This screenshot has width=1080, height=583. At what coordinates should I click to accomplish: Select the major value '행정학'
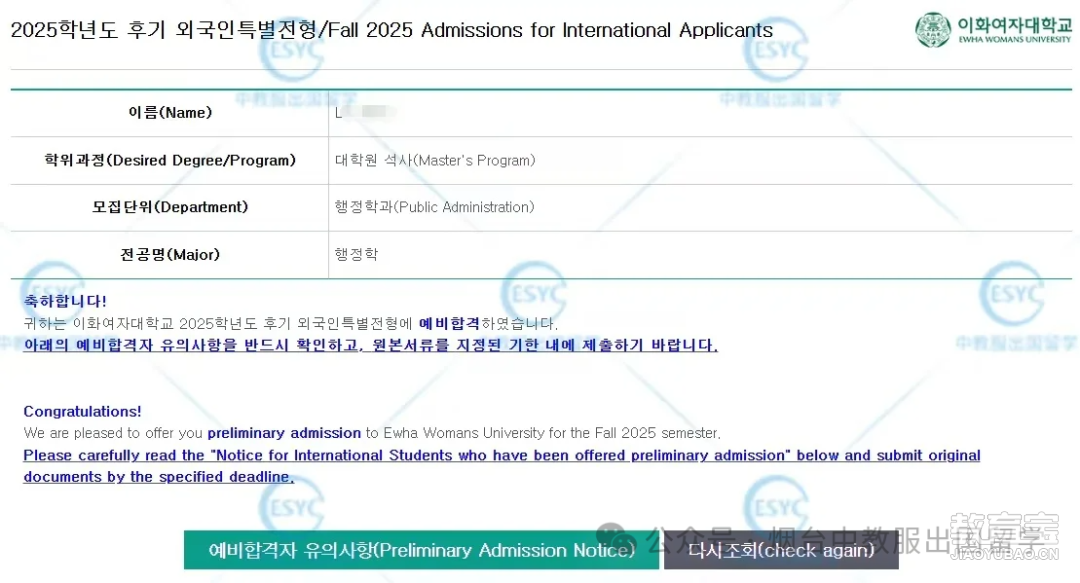click(356, 254)
